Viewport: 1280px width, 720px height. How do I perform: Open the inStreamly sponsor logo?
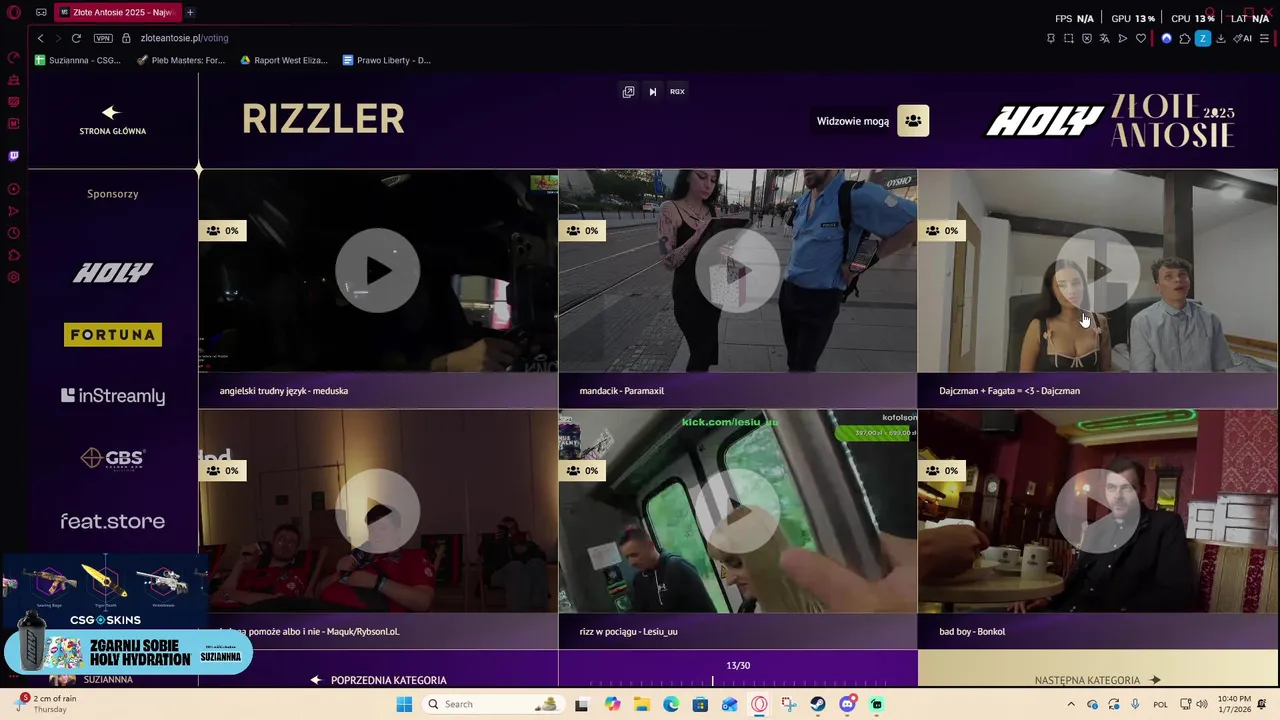pos(113,396)
